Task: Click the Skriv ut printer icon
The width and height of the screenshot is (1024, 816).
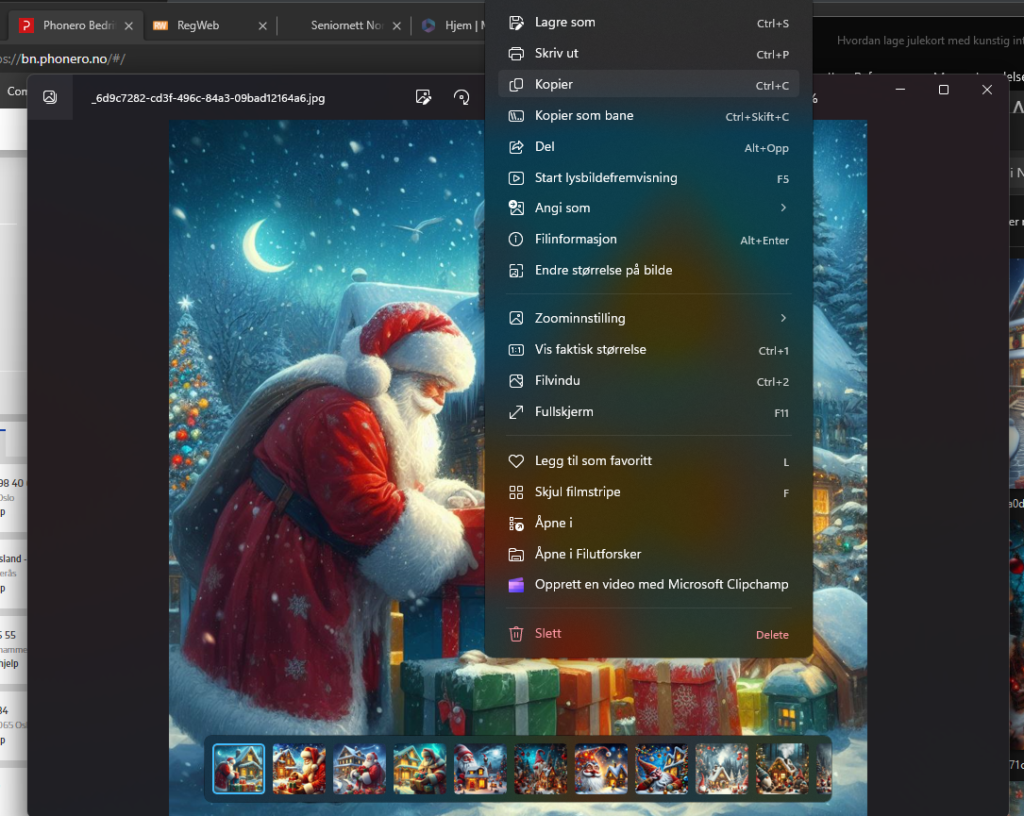Action: click(516, 54)
